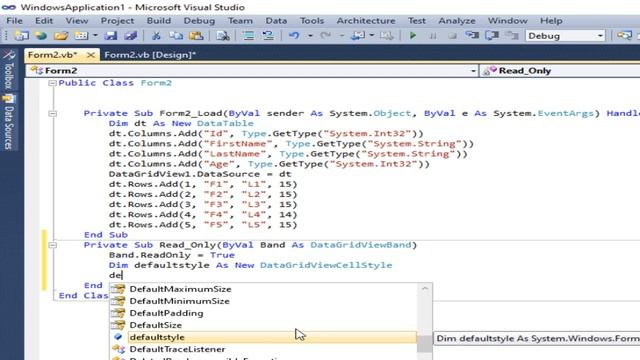Image resolution: width=640 pixels, height=360 pixels.
Task: Open the Help menu
Action: [x=551, y=21]
